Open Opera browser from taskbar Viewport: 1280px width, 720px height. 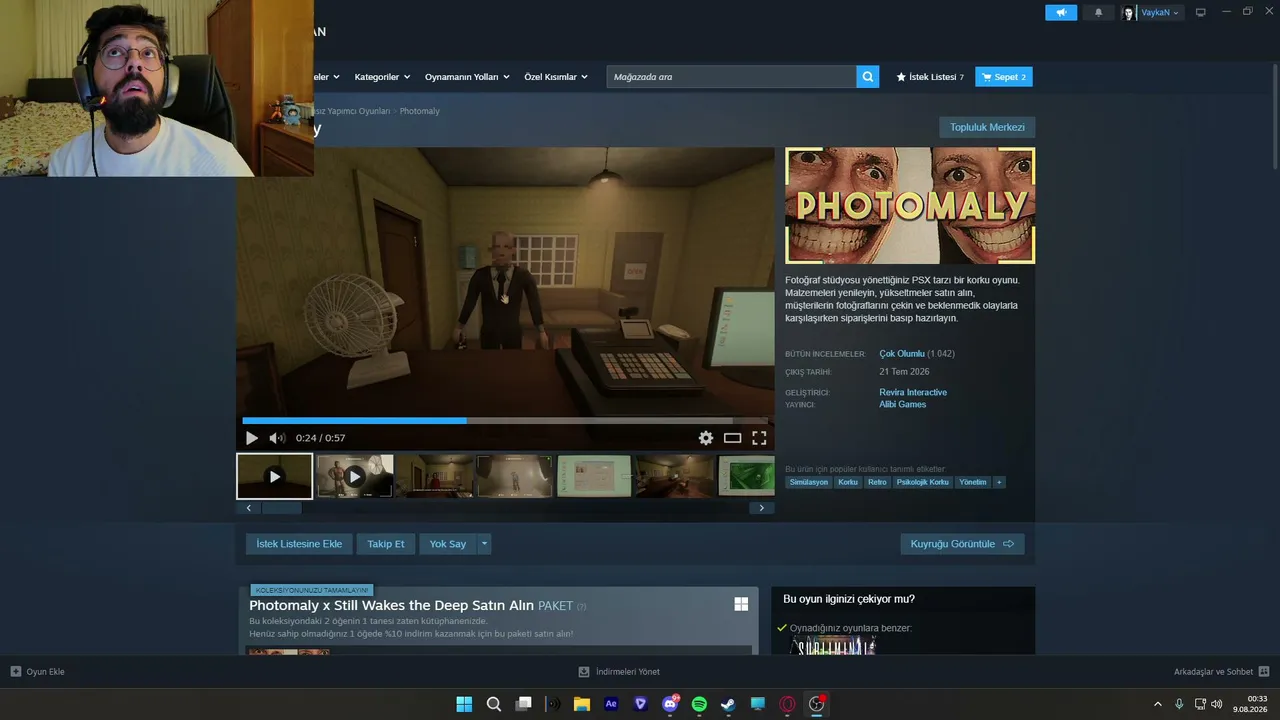787,704
